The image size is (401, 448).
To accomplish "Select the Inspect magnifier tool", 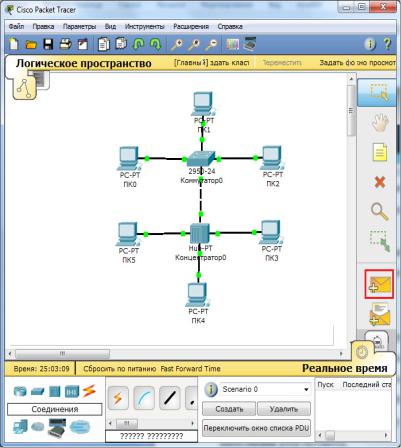I will point(380,212).
